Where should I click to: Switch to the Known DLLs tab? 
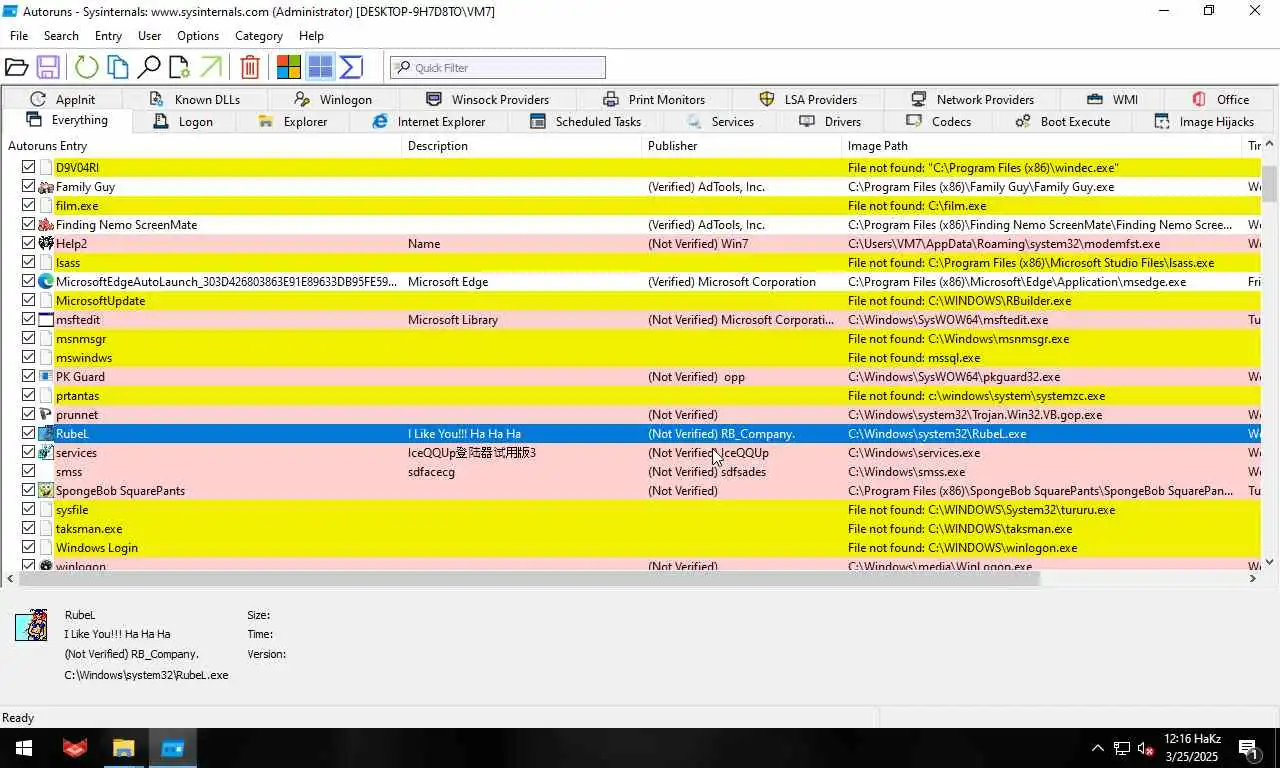click(x=196, y=99)
